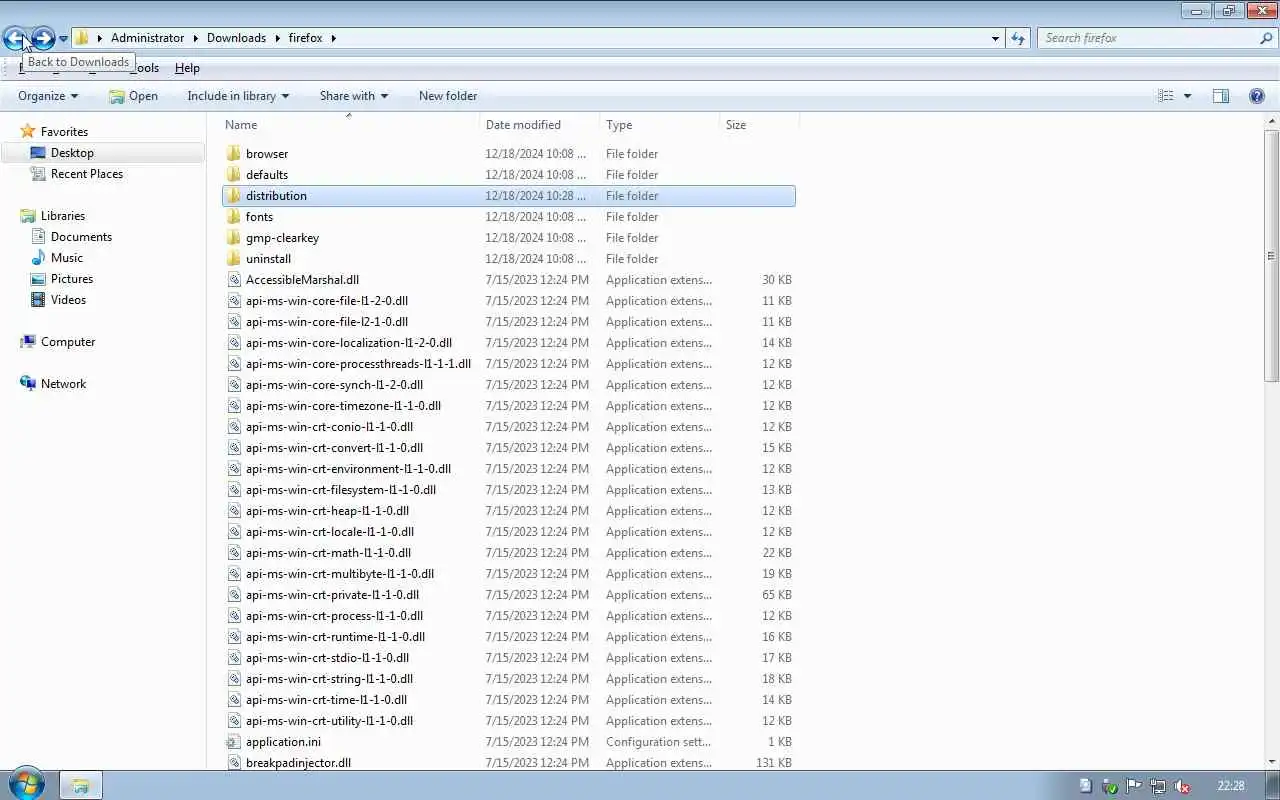The image size is (1280, 800).
Task: Click Windows Explorer taskbar button
Action: coord(80,786)
